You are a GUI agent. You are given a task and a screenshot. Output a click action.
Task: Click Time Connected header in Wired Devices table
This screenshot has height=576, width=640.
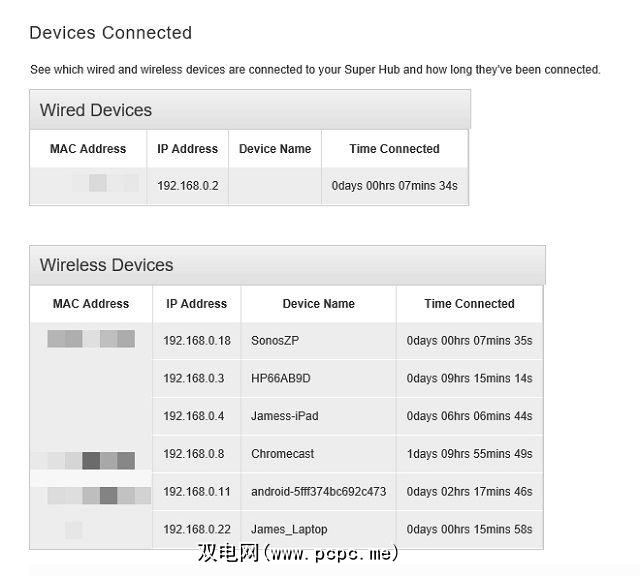pyautogui.click(x=394, y=149)
